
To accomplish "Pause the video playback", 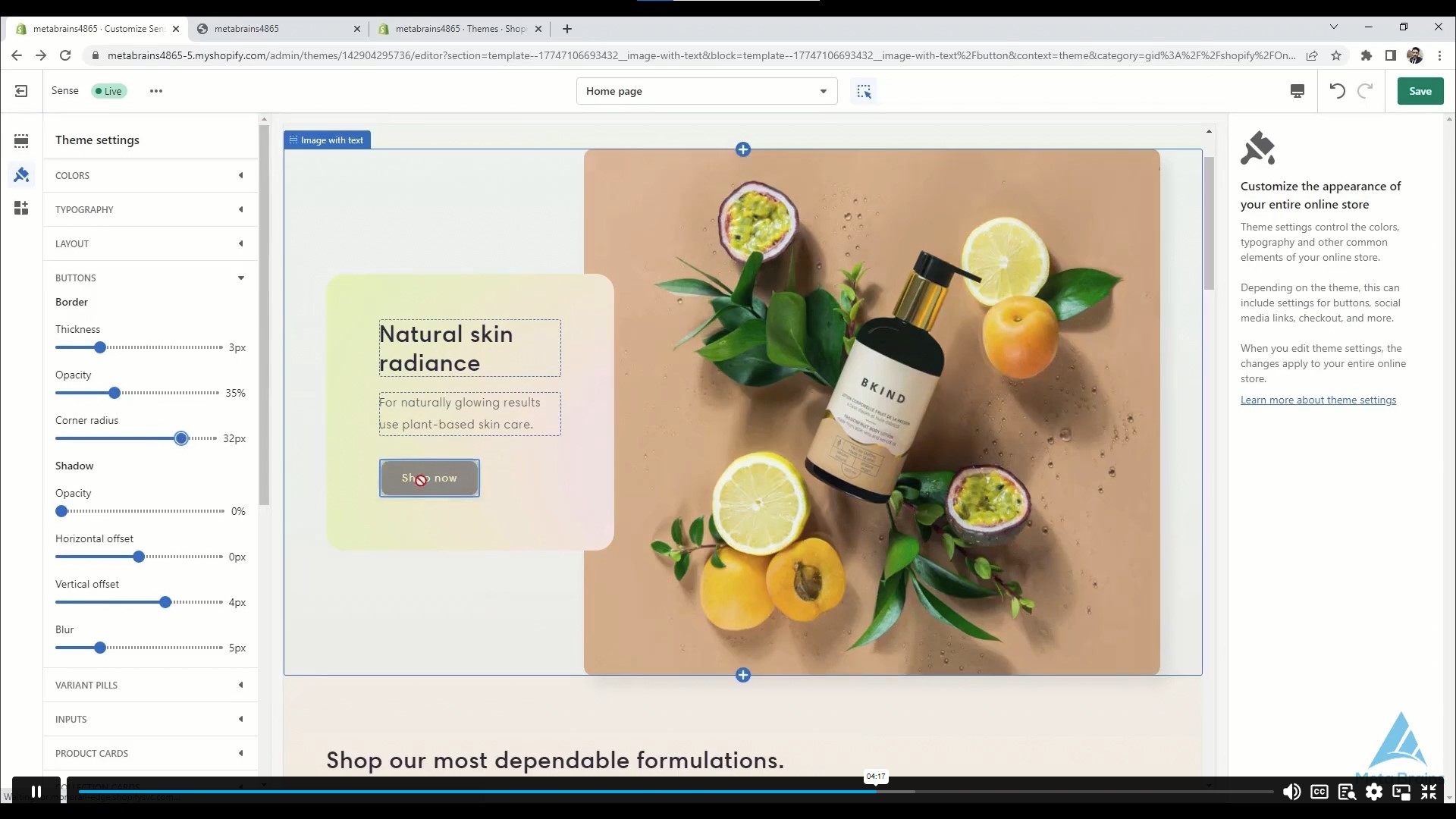I will 36,792.
